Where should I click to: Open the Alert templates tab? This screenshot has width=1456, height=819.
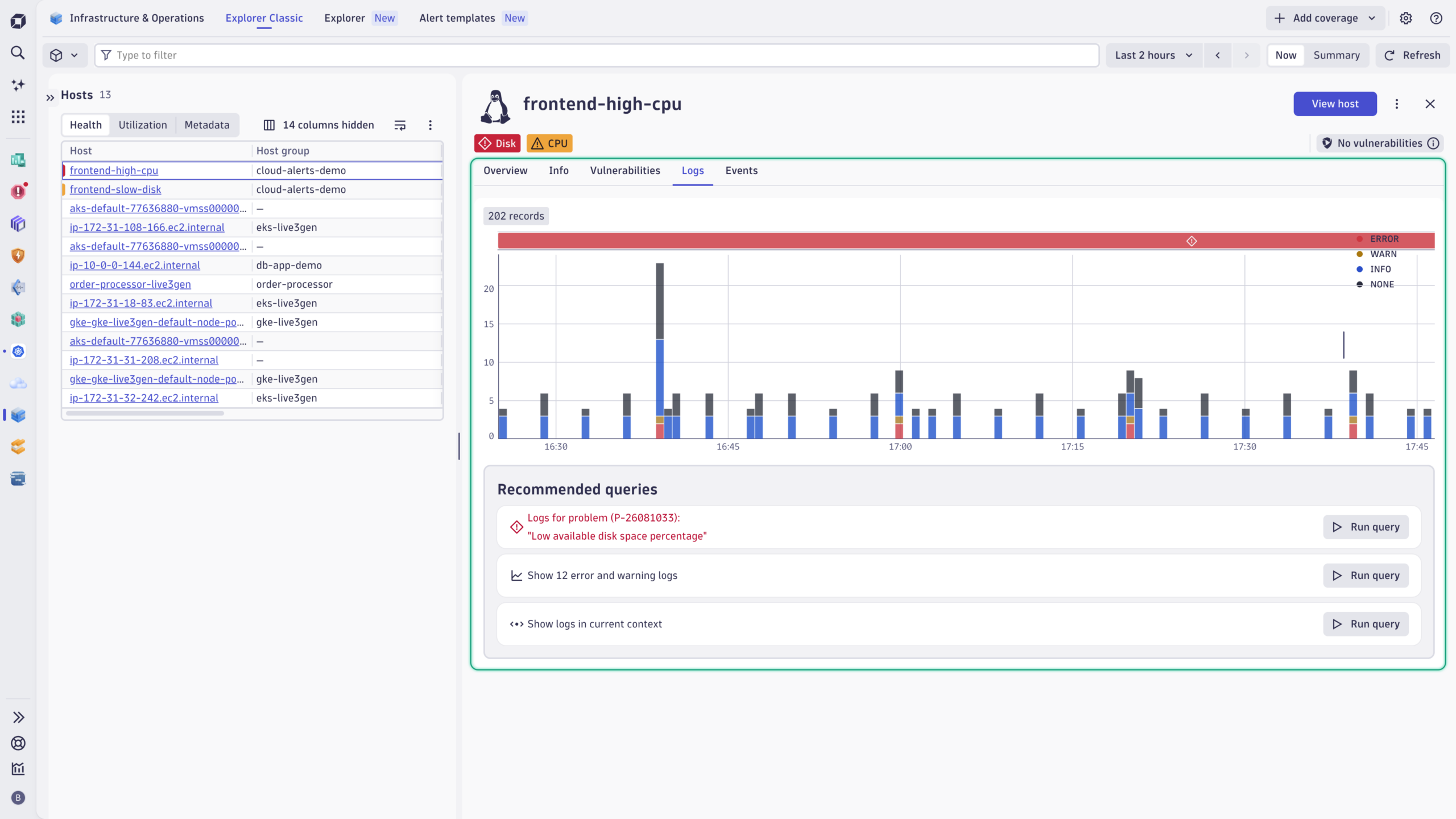coord(473,18)
